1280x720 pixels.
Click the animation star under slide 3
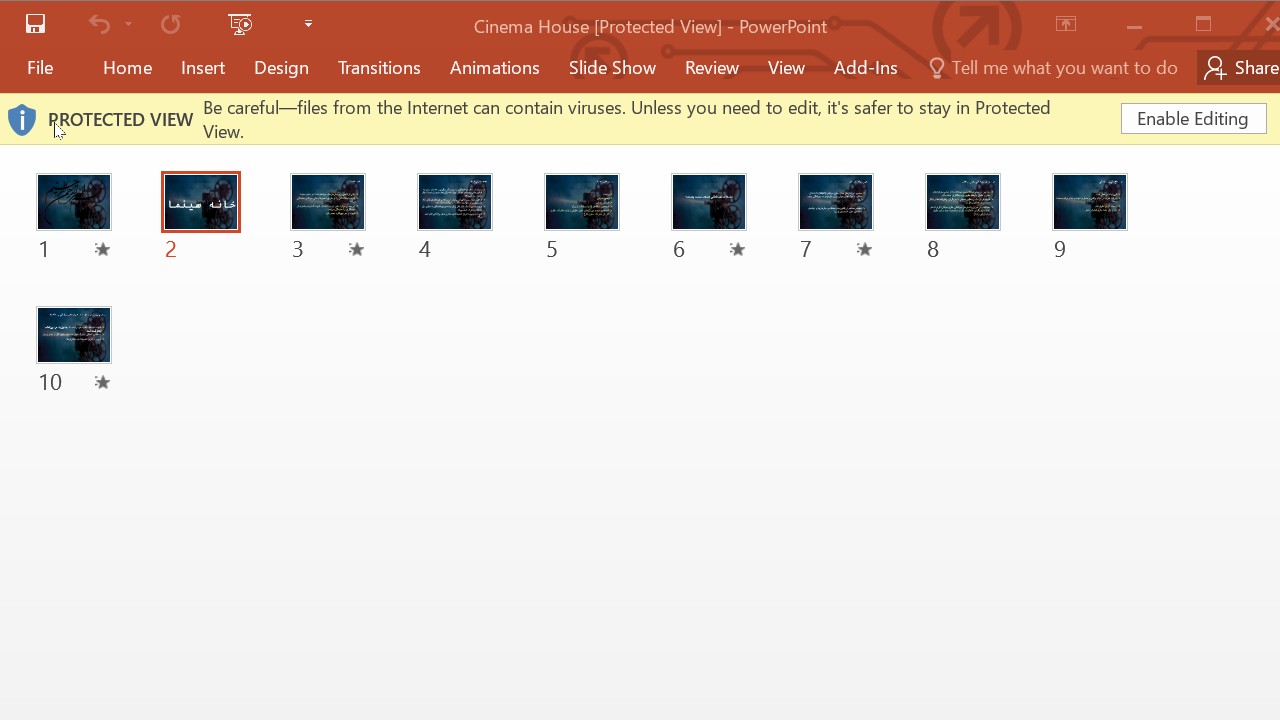coord(356,249)
